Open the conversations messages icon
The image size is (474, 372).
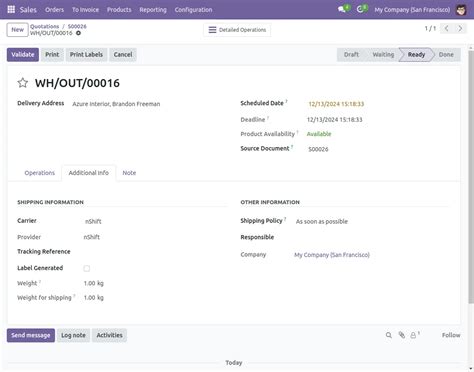[342, 9]
